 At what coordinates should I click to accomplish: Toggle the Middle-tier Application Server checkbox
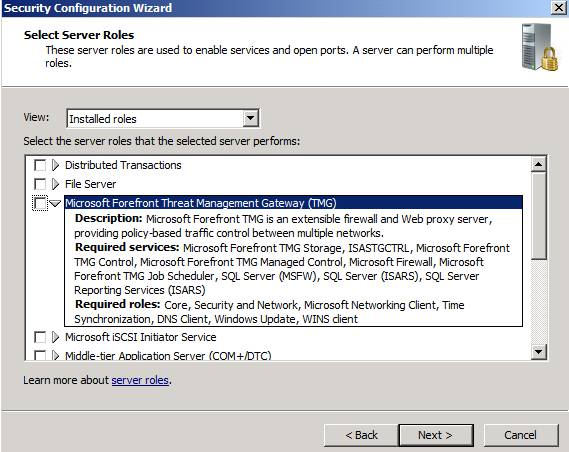[40, 355]
